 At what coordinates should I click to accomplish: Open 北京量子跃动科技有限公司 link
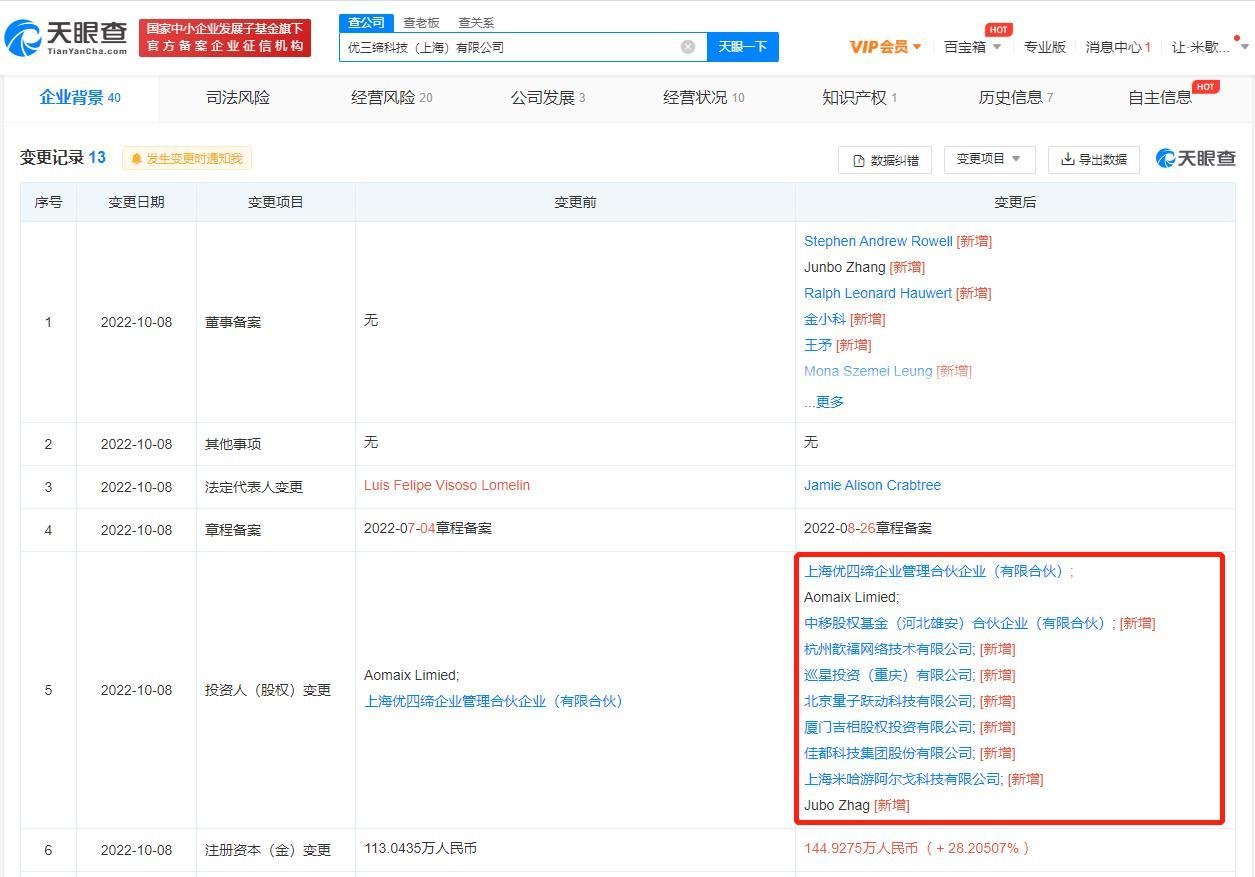pyautogui.click(x=888, y=701)
